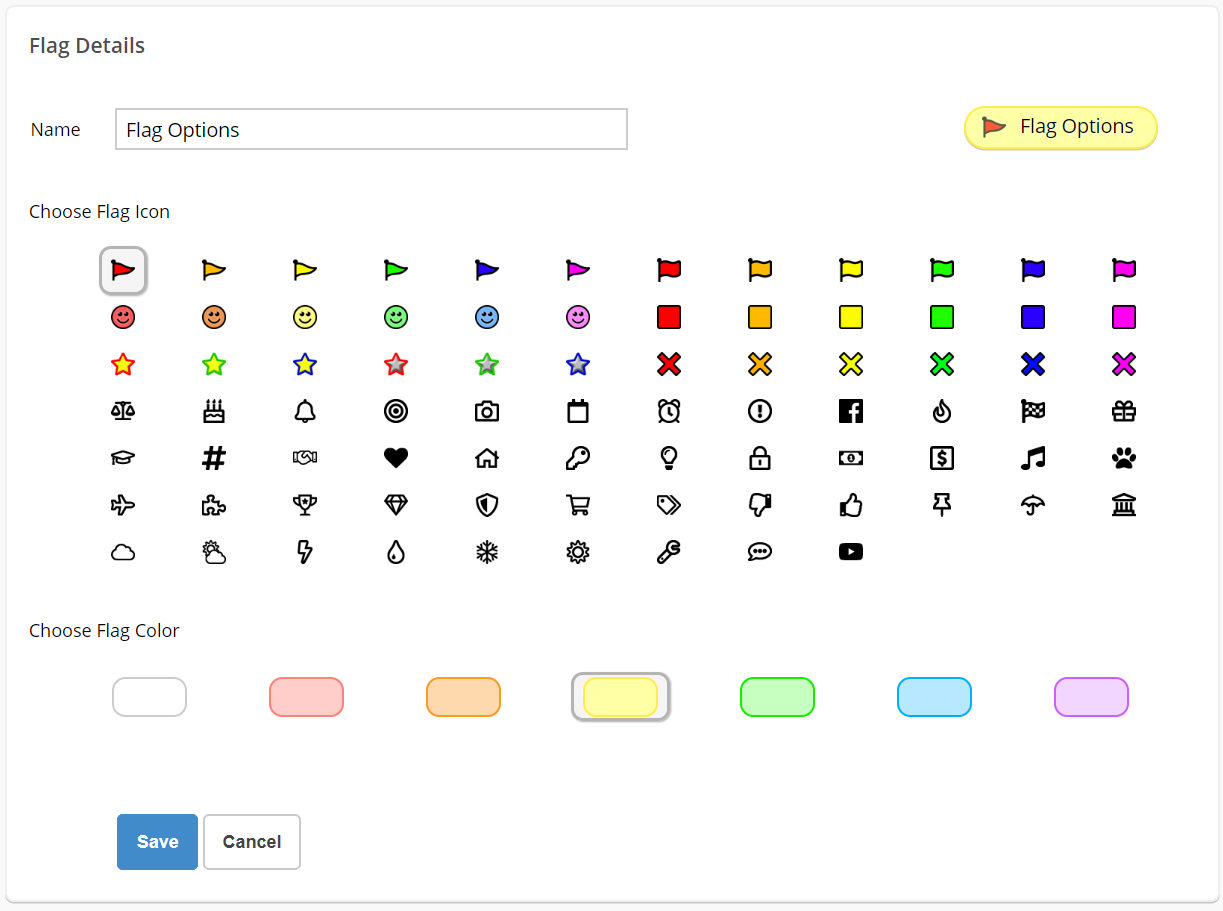Screen dimensions: 1223x911
Task: Choose the paw print icon
Action: pyautogui.click(x=1124, y=458)
